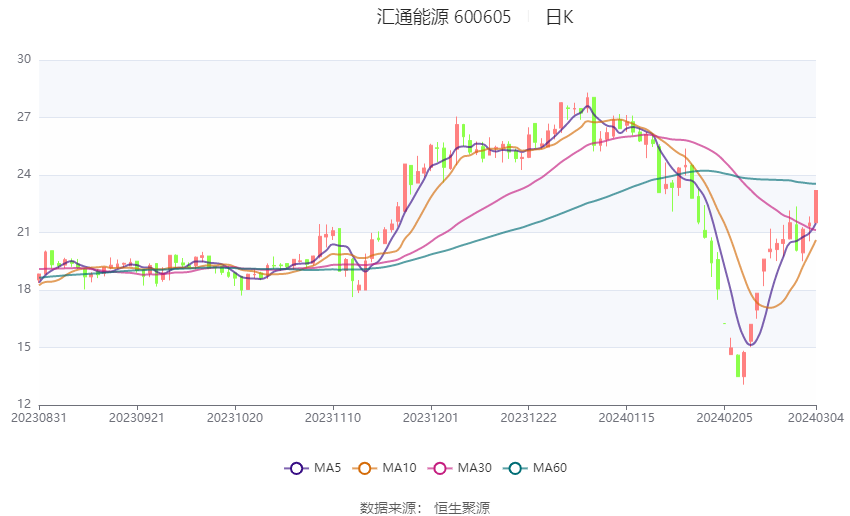850x516 pixels.
Task: Click the 20231222 date axis label
Action: pyautogui.click(x=529, y=418)
